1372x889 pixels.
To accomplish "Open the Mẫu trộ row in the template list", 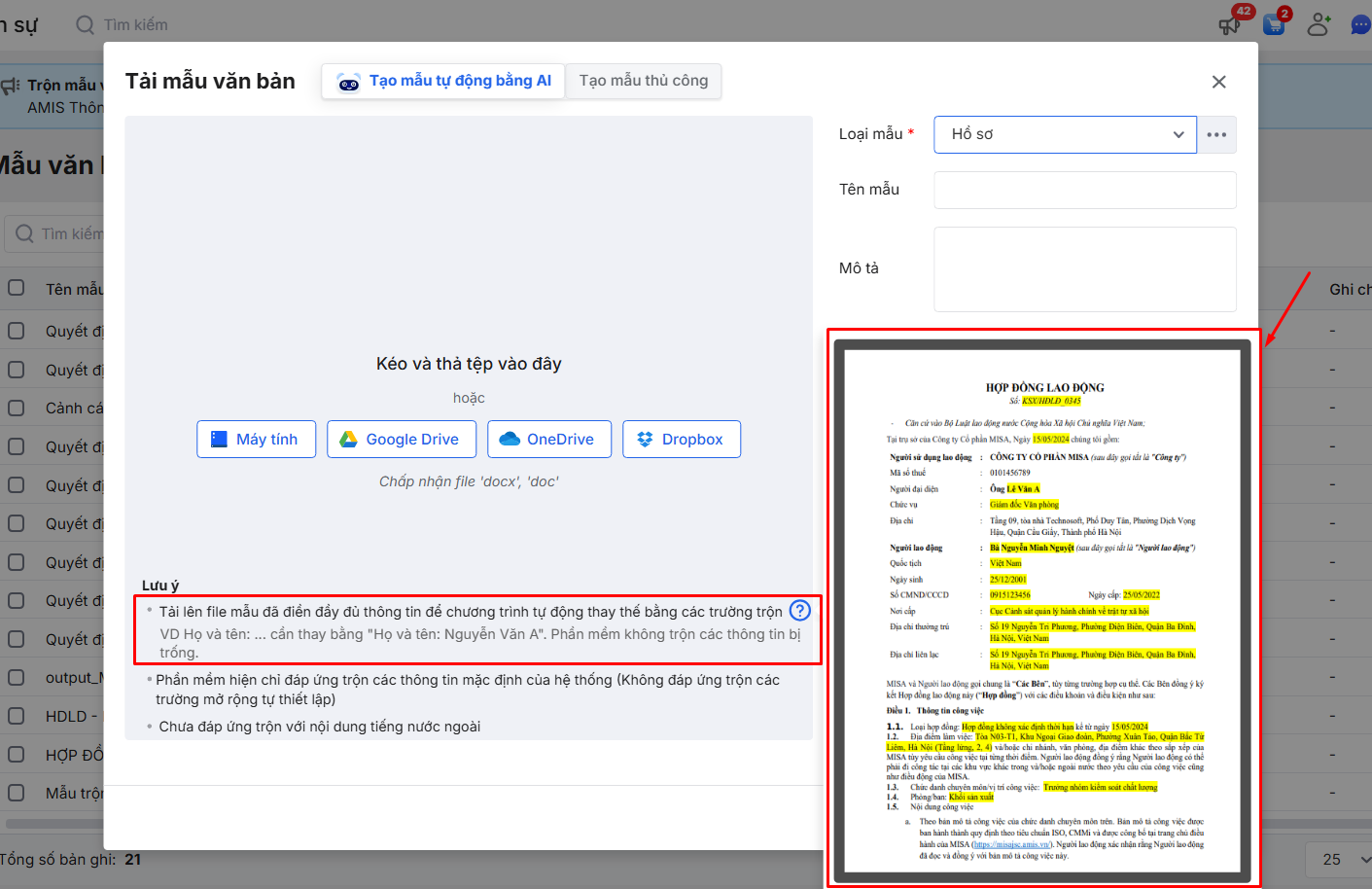I will coord(75,794).
